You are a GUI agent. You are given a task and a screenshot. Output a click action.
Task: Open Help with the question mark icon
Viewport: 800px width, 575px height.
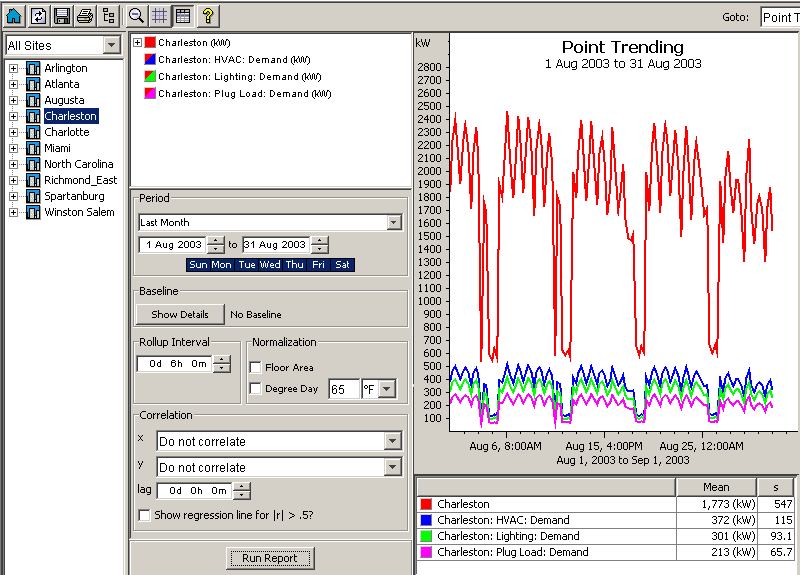(x=208, y=16)
